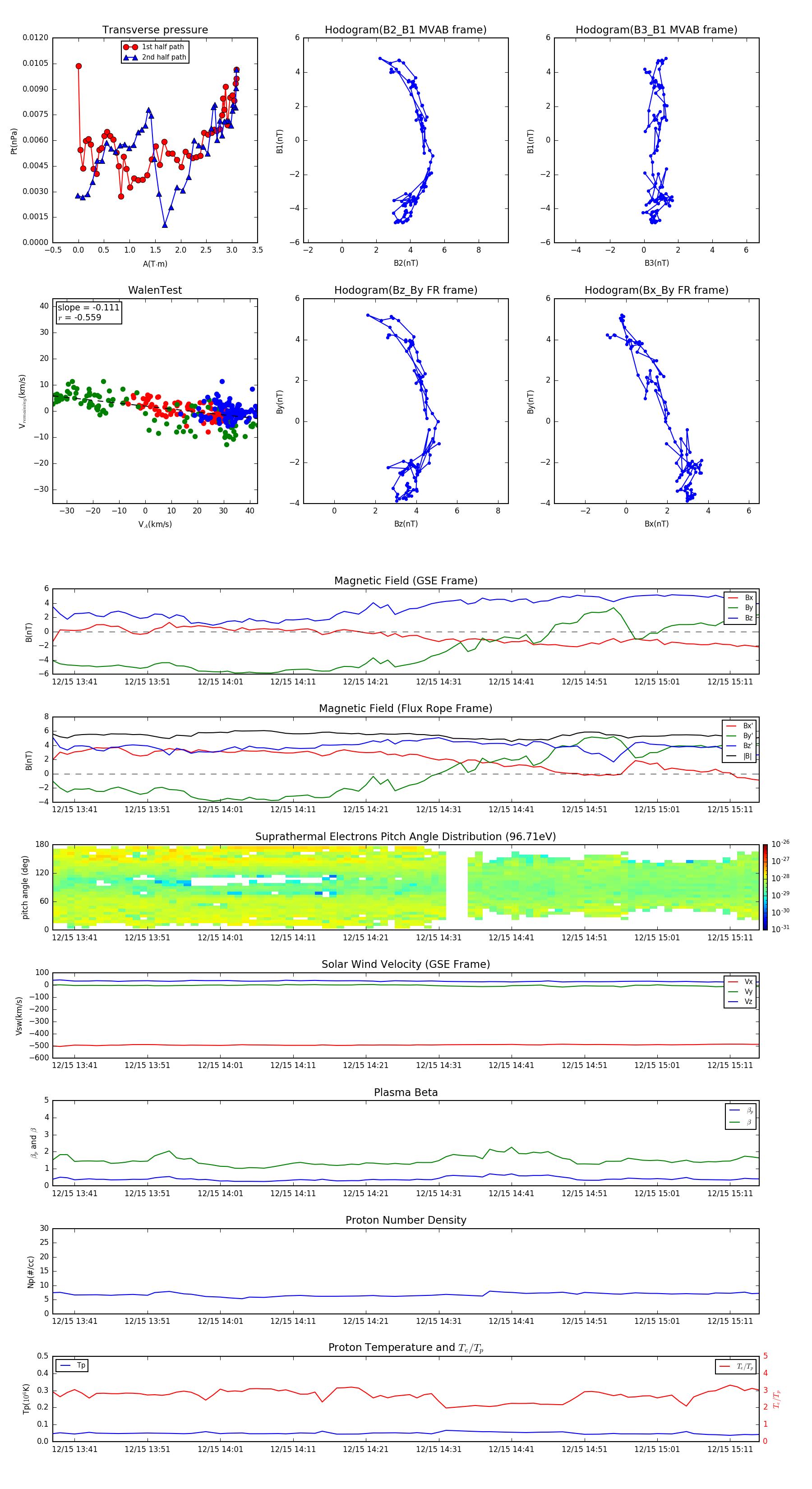Image resolution: width=812 pixels, height=1489 pixels.
Task: Select the green β entry in Plasma Beta legend
Action: point(741,1123)
